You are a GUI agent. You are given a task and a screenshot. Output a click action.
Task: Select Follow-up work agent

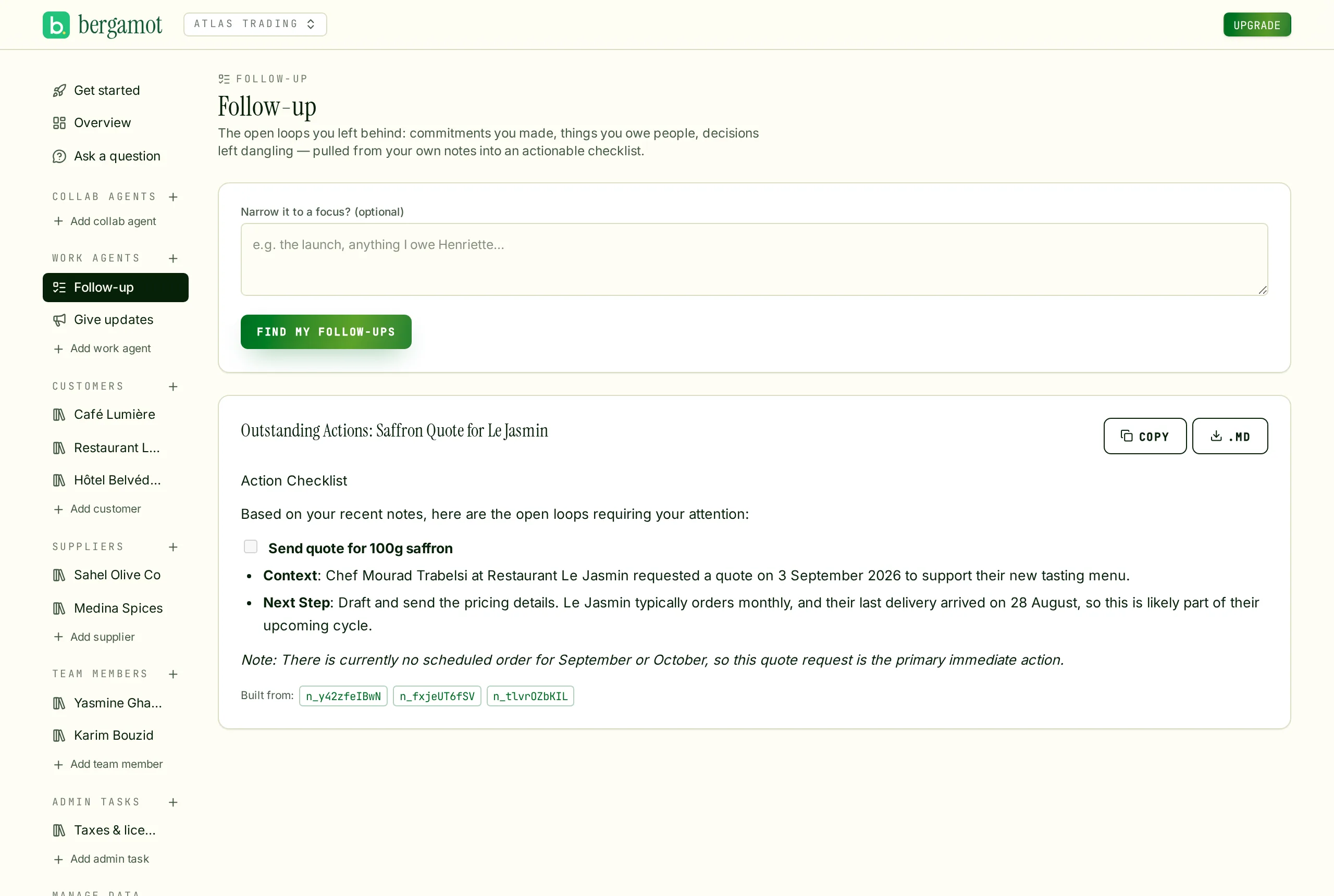click(116, 288)
